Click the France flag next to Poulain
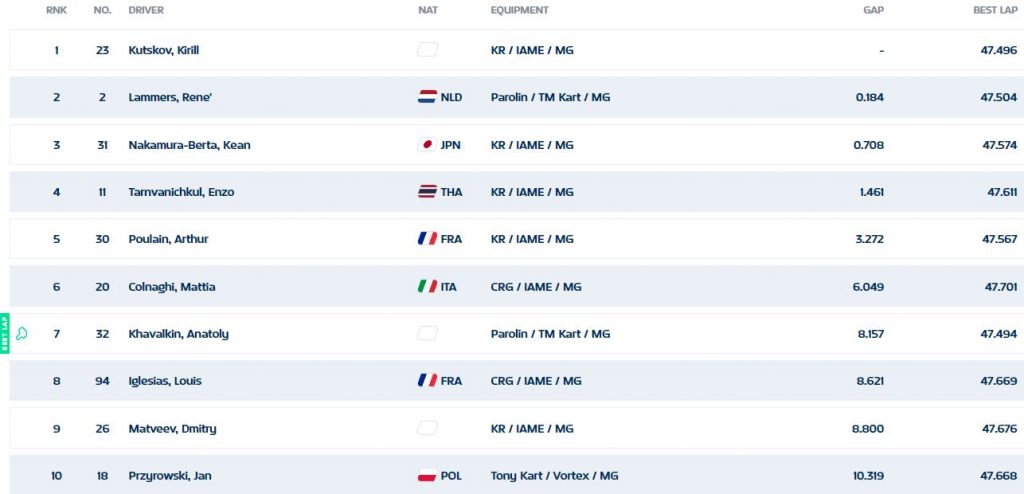 click(x=427, y=239)
